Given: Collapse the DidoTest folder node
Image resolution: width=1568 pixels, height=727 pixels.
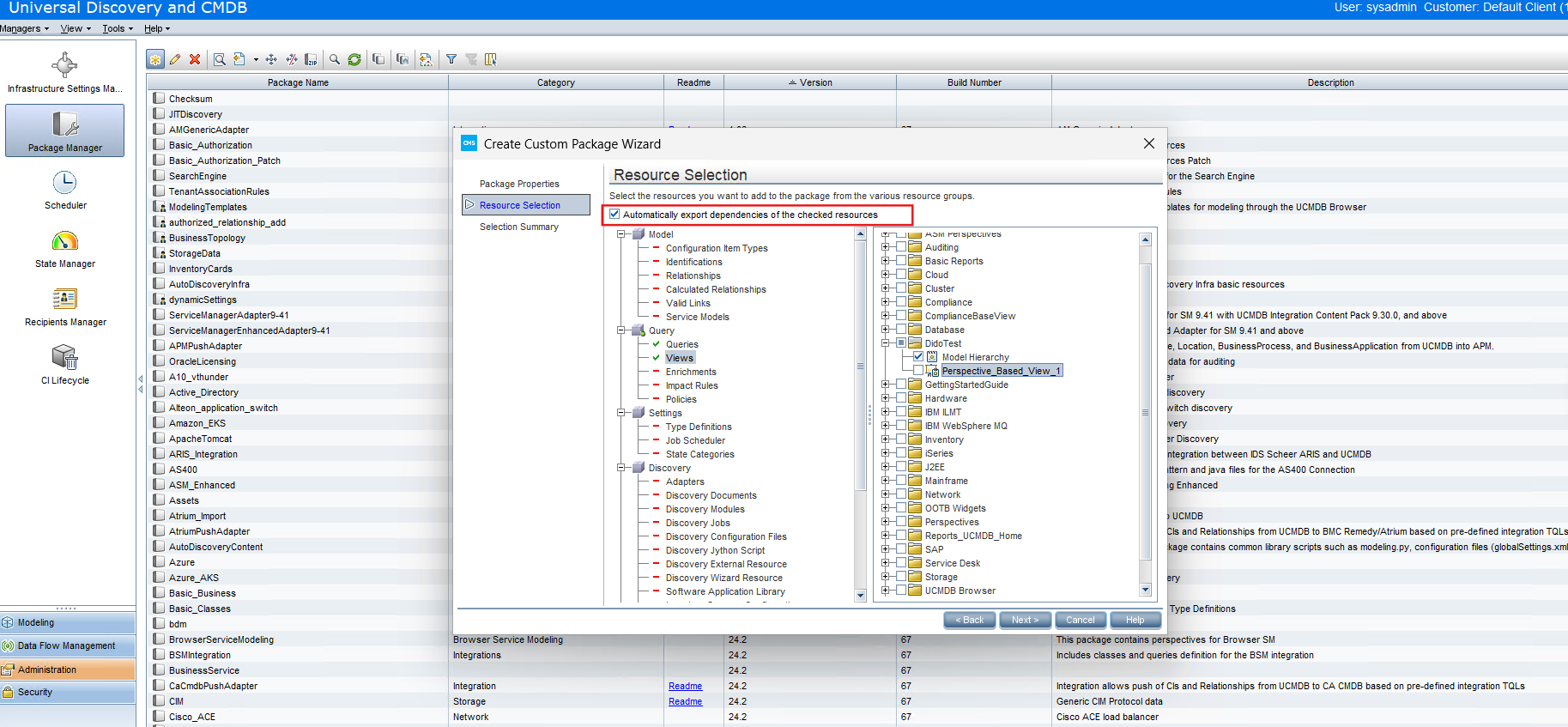Looking at the screenshot, I should click(x=885, y=343).
